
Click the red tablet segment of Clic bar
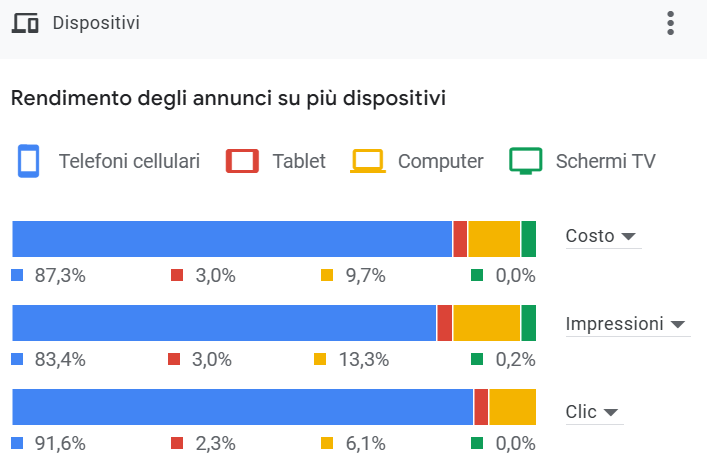(481, 407)
